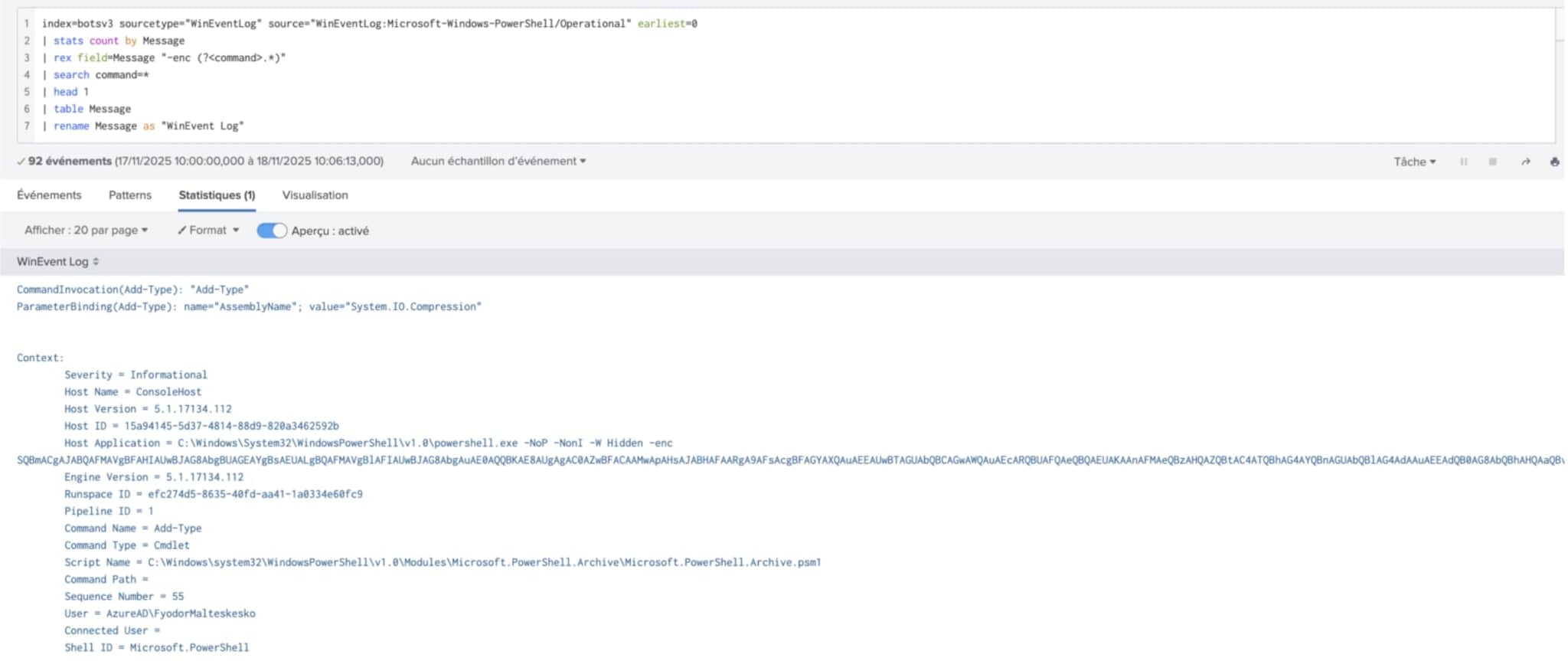Select the Statistiques (1) tab

pyautogui.click(x=217, y=195)
